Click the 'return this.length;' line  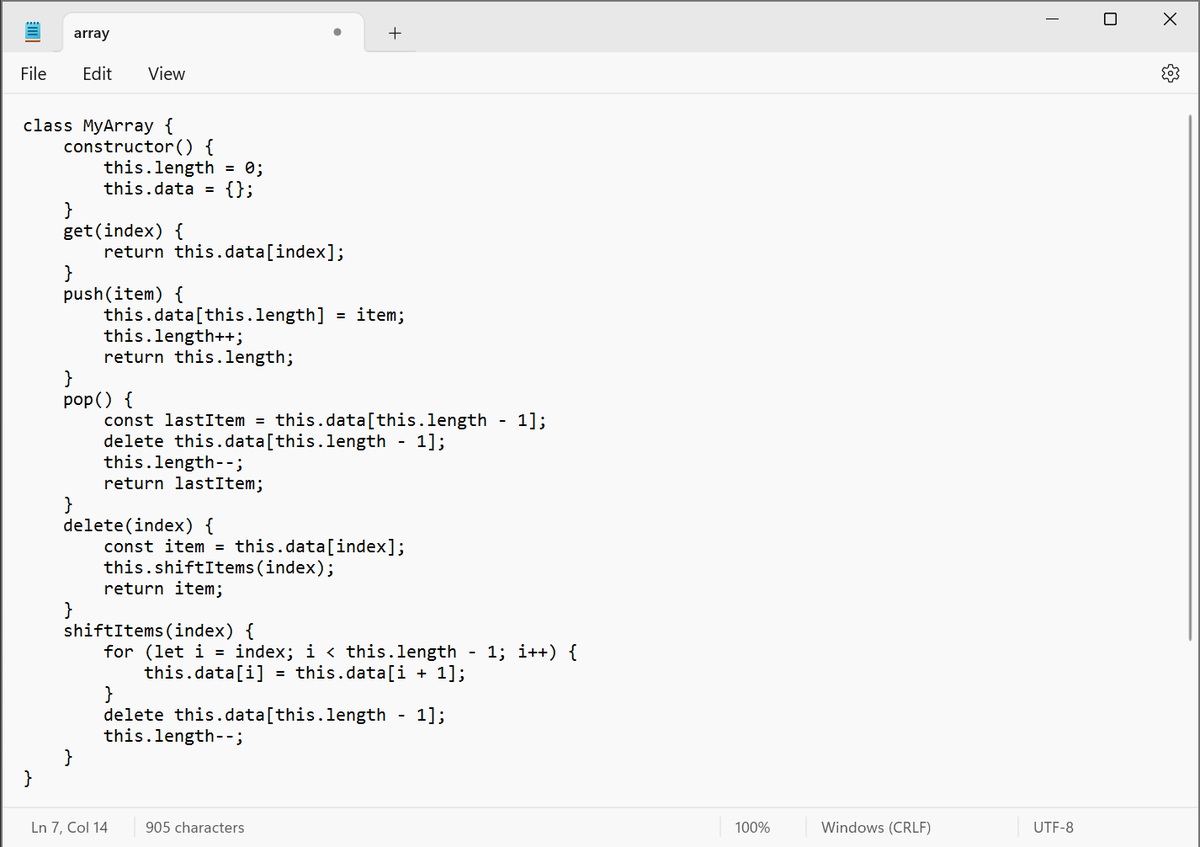click(199, 357)
